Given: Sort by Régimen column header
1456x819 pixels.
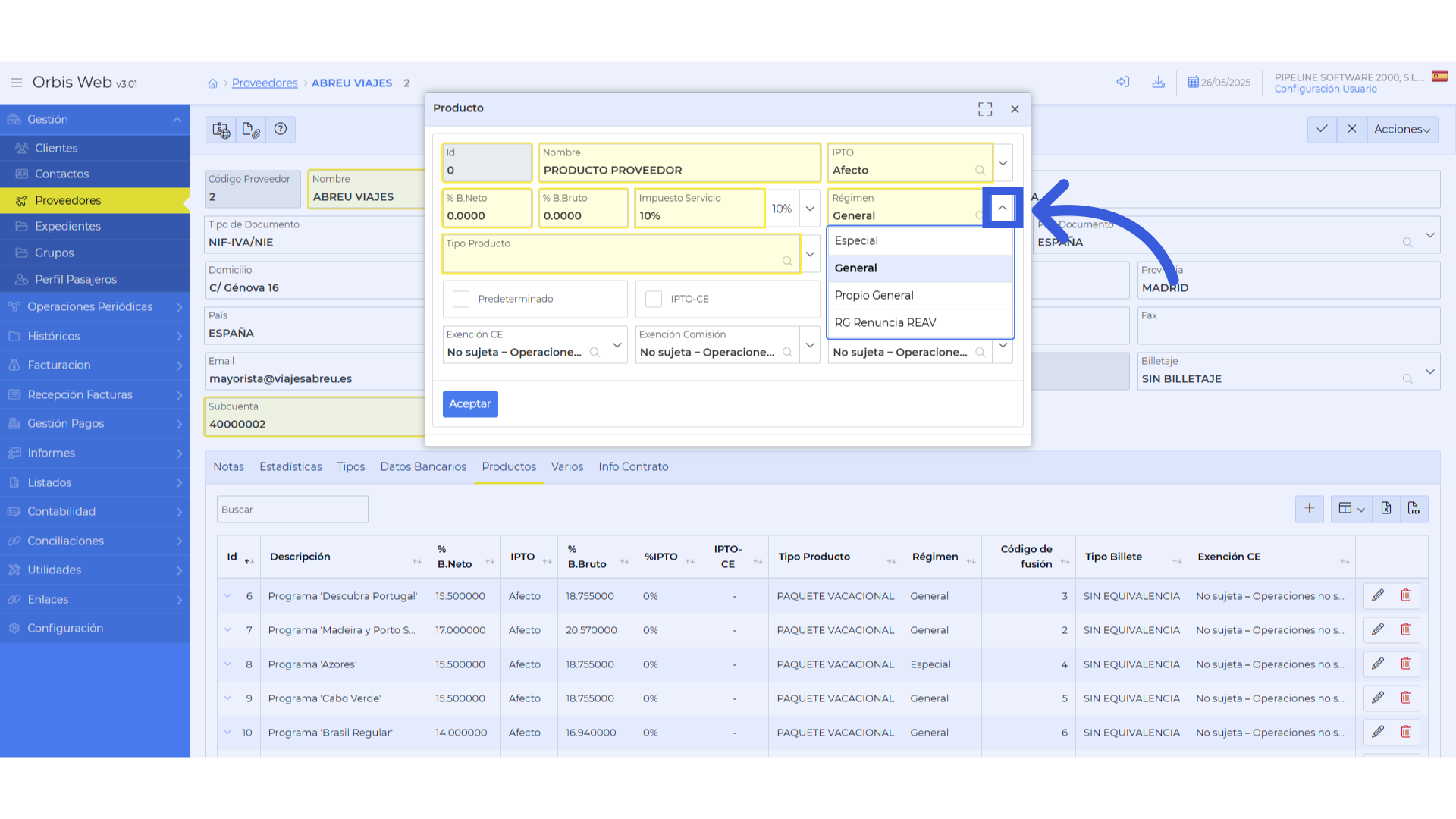Looking at the screenshot, I should (x=942, y=557).
